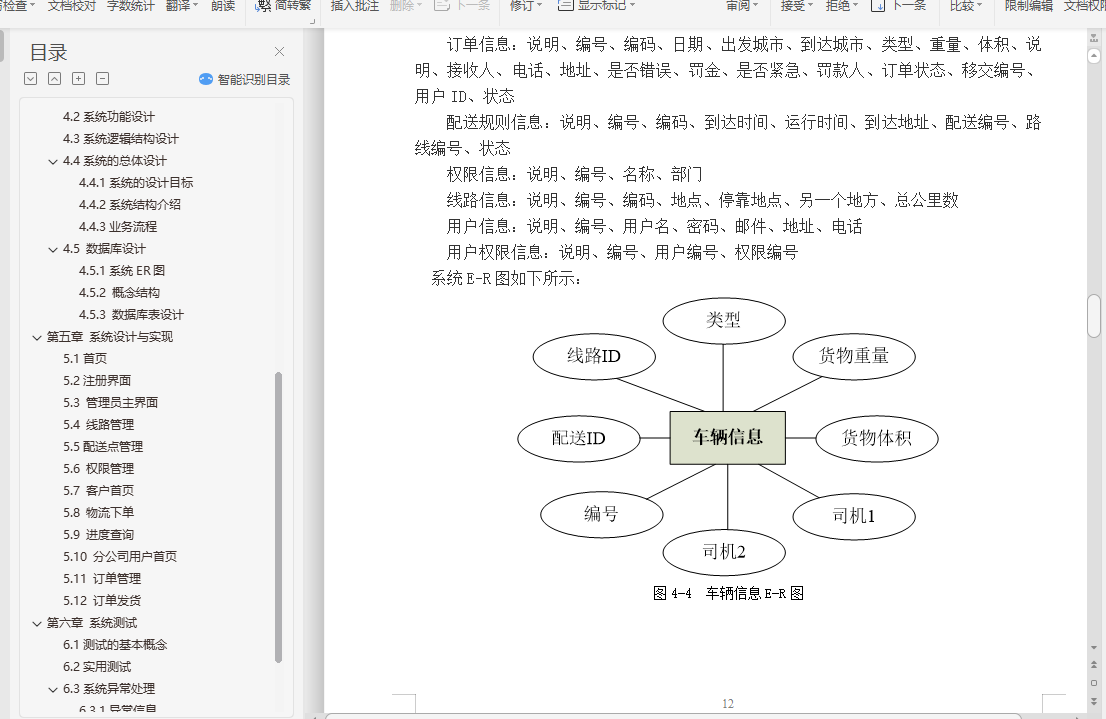1106x719 pixels.
Task: Go to 4.5.2 概念结构 heading
Action: (119, 293)
